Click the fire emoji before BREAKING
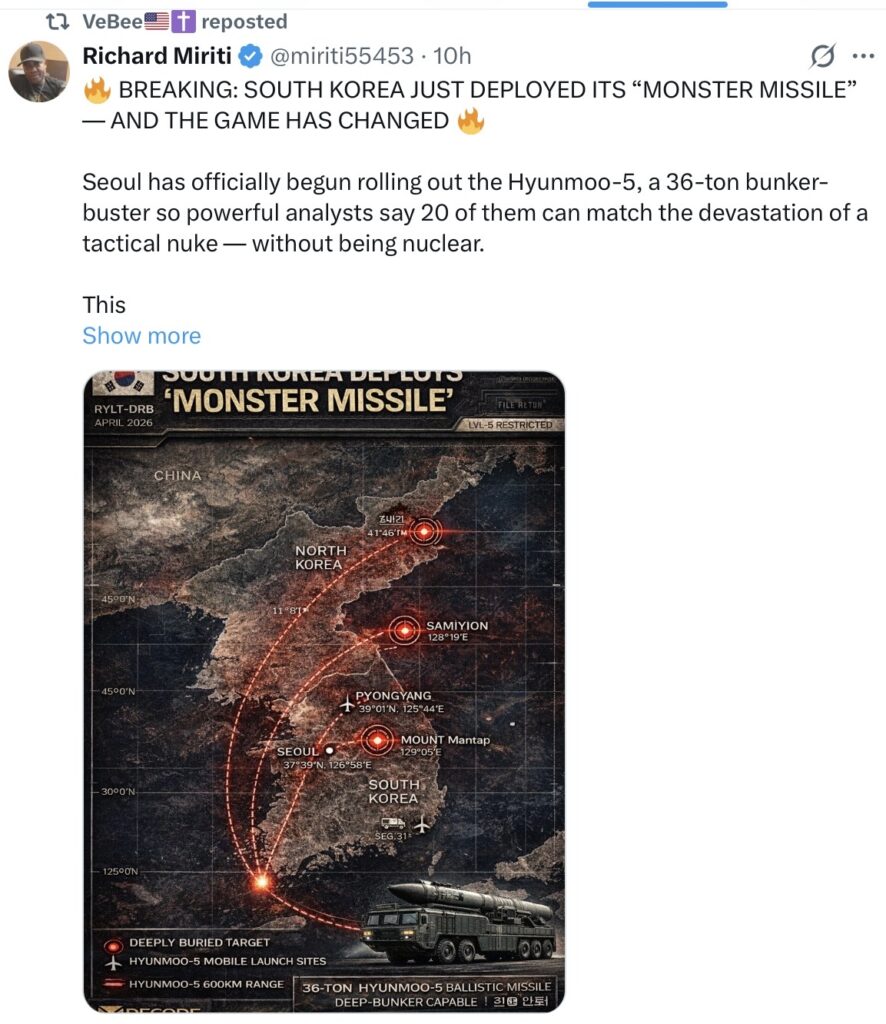The image size is (886, 1024). coord(97,90)
